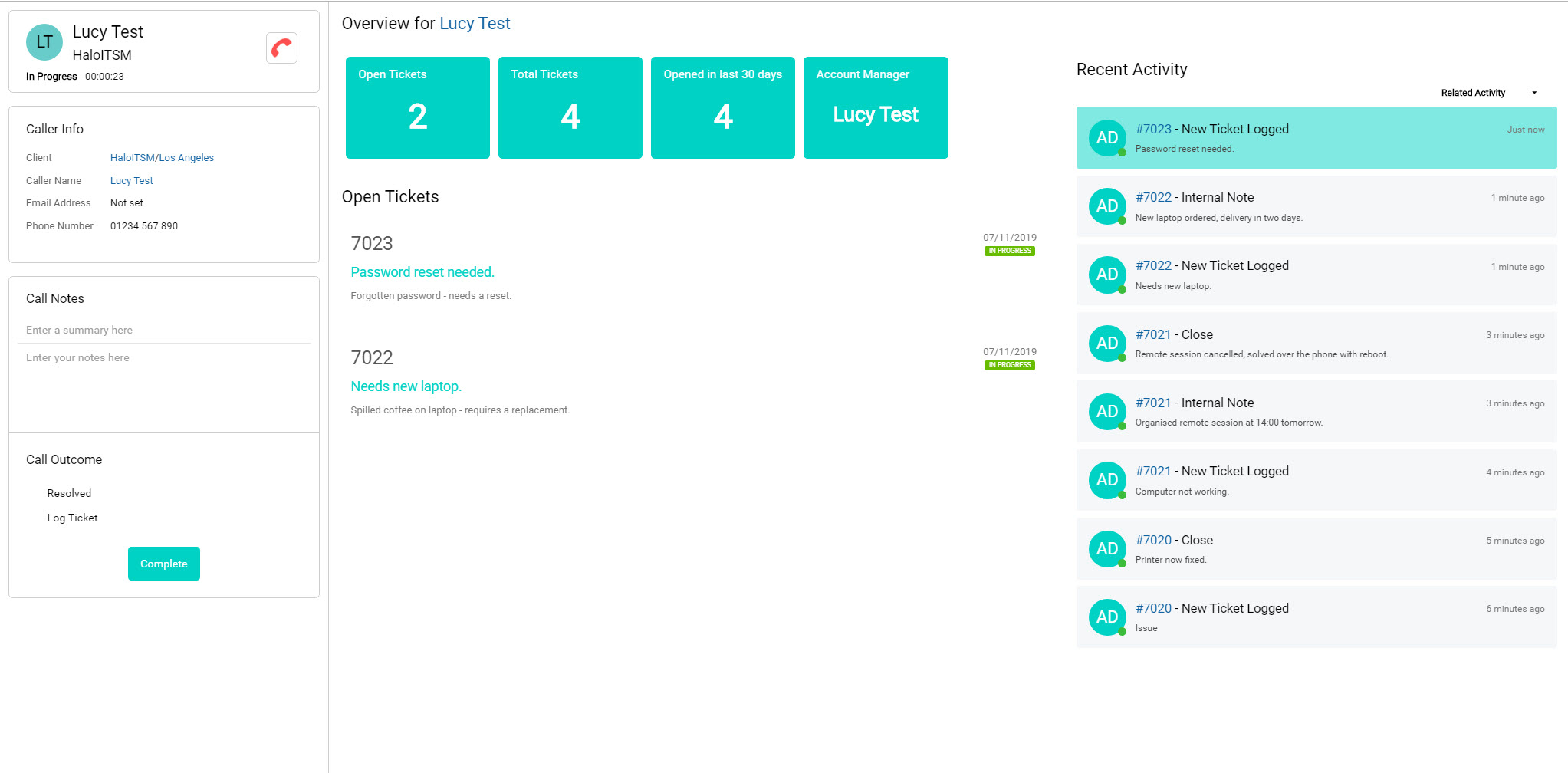Click the Related Activity dropdown arrow
Viewport: 1568px width, 773px height.
[1534, 93]
